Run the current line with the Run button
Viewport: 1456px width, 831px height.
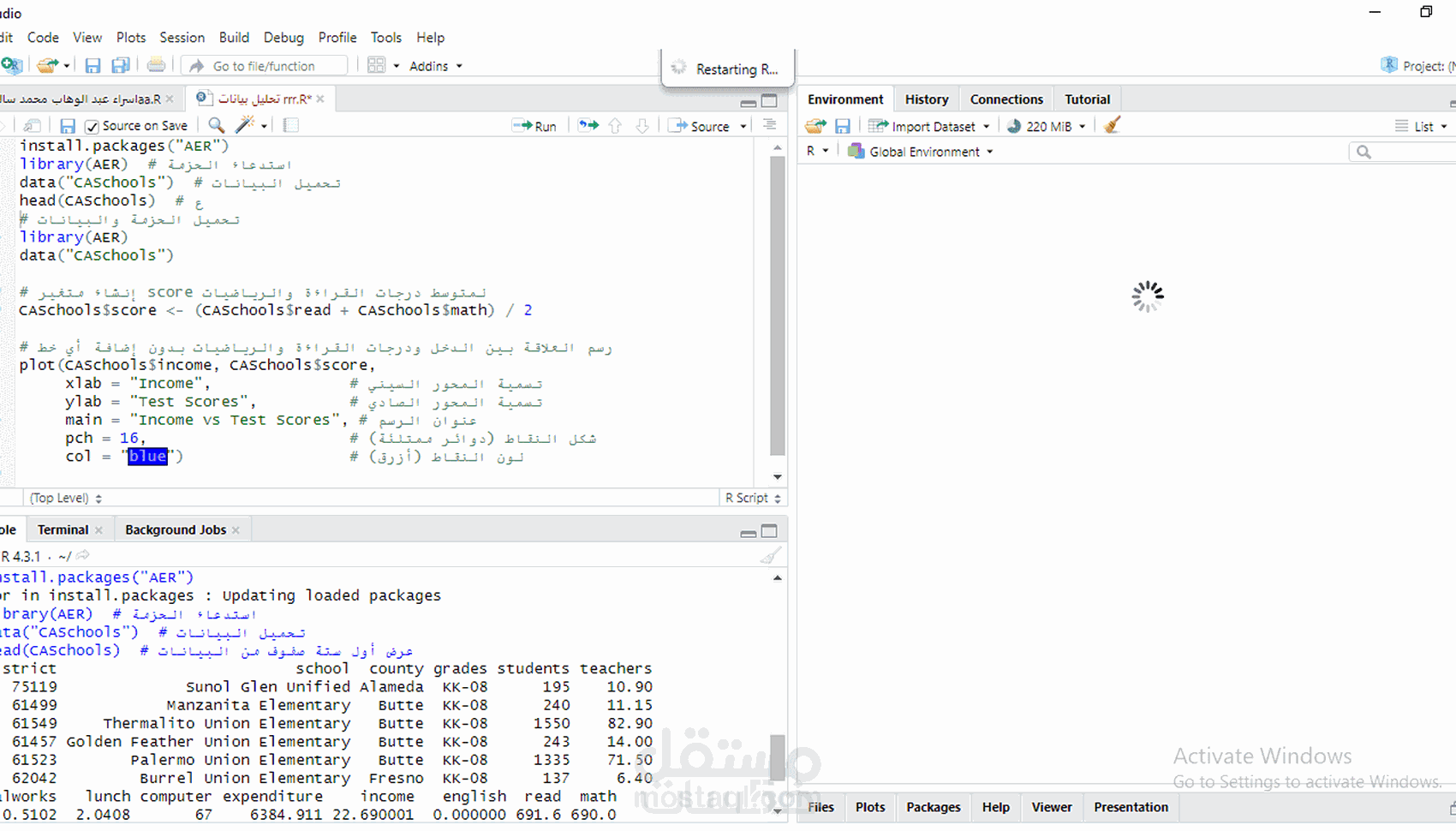(x=534, y=126)
